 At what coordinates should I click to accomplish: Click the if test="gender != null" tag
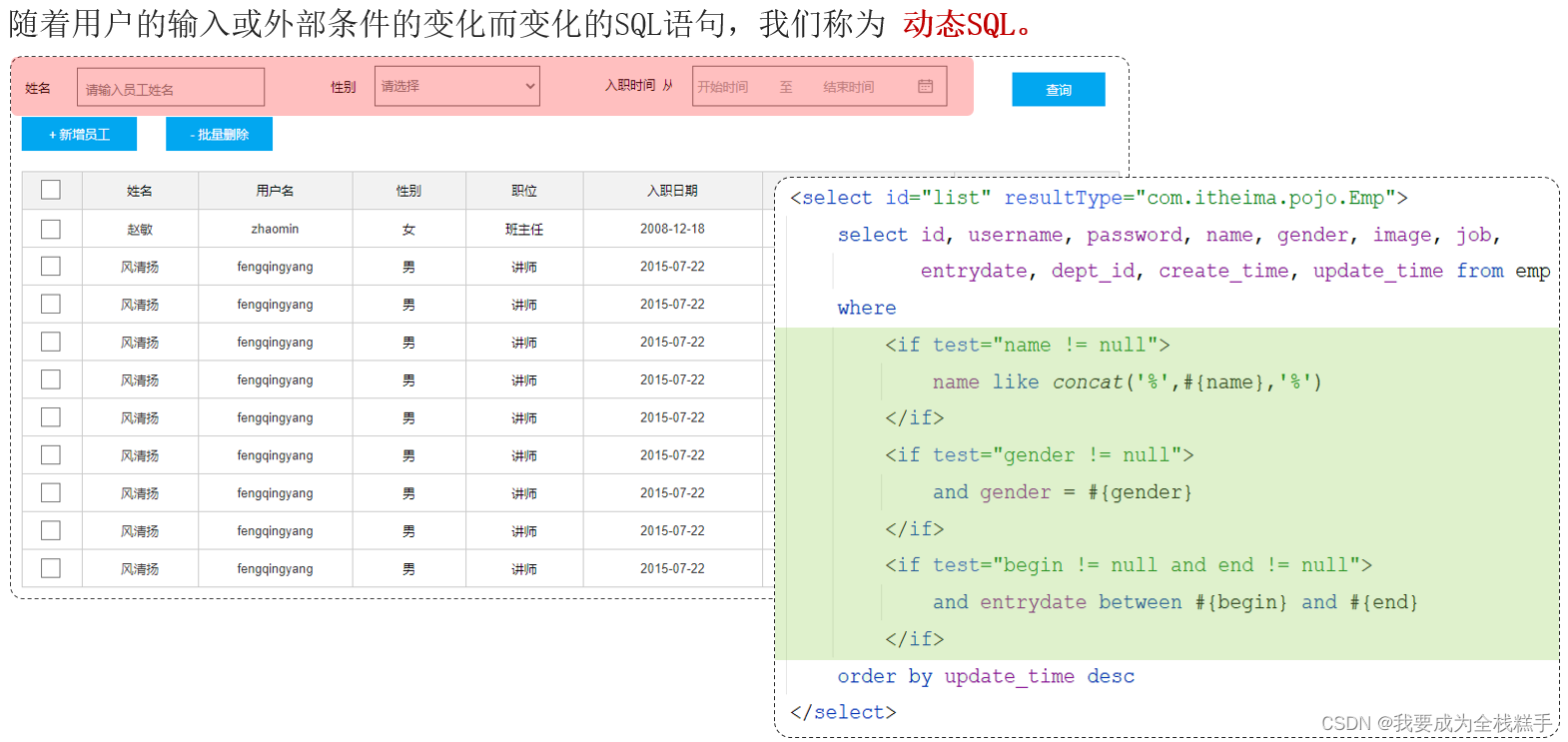click(1039, 454)
